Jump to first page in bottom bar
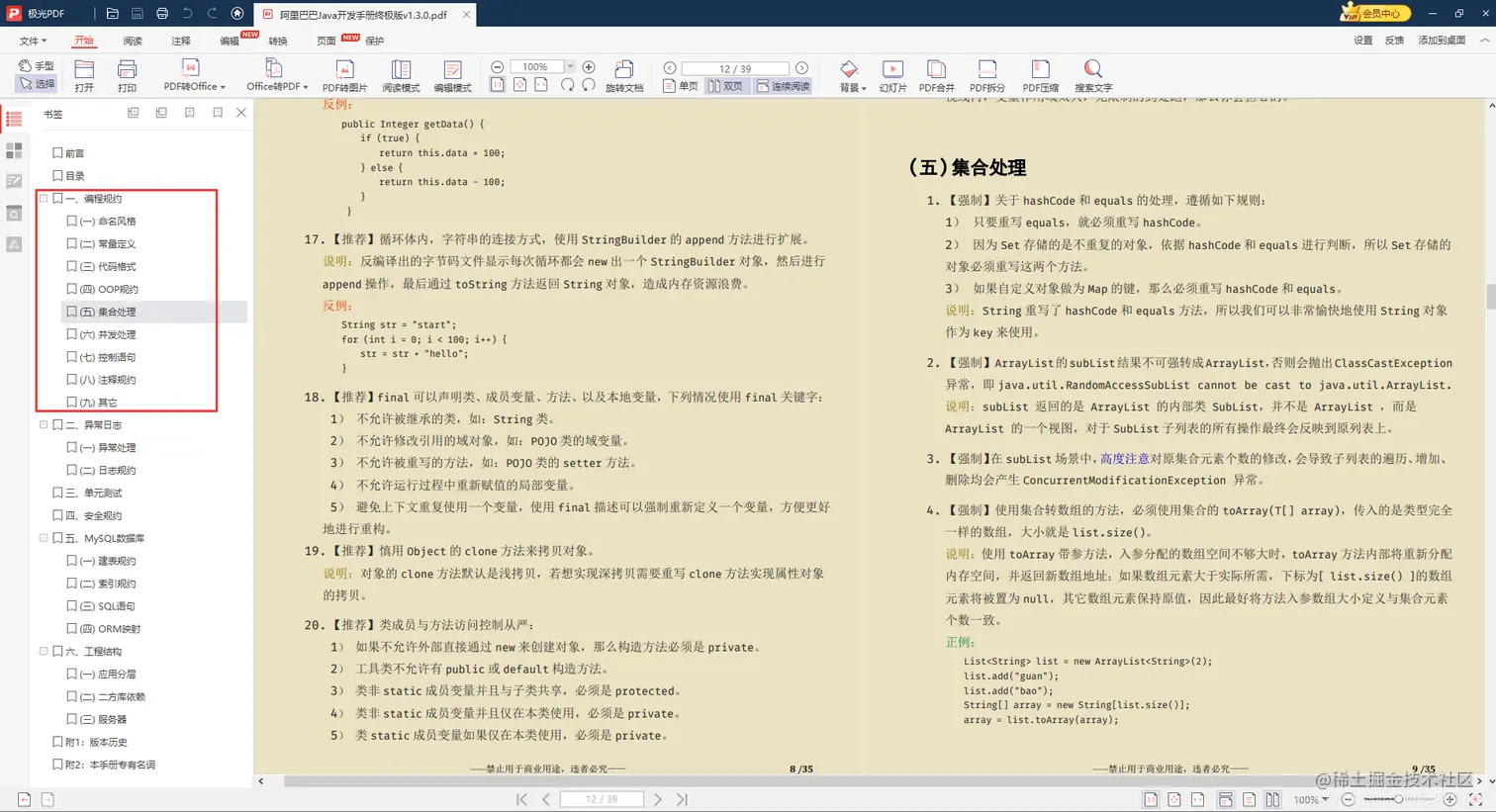 coord(521,799)
